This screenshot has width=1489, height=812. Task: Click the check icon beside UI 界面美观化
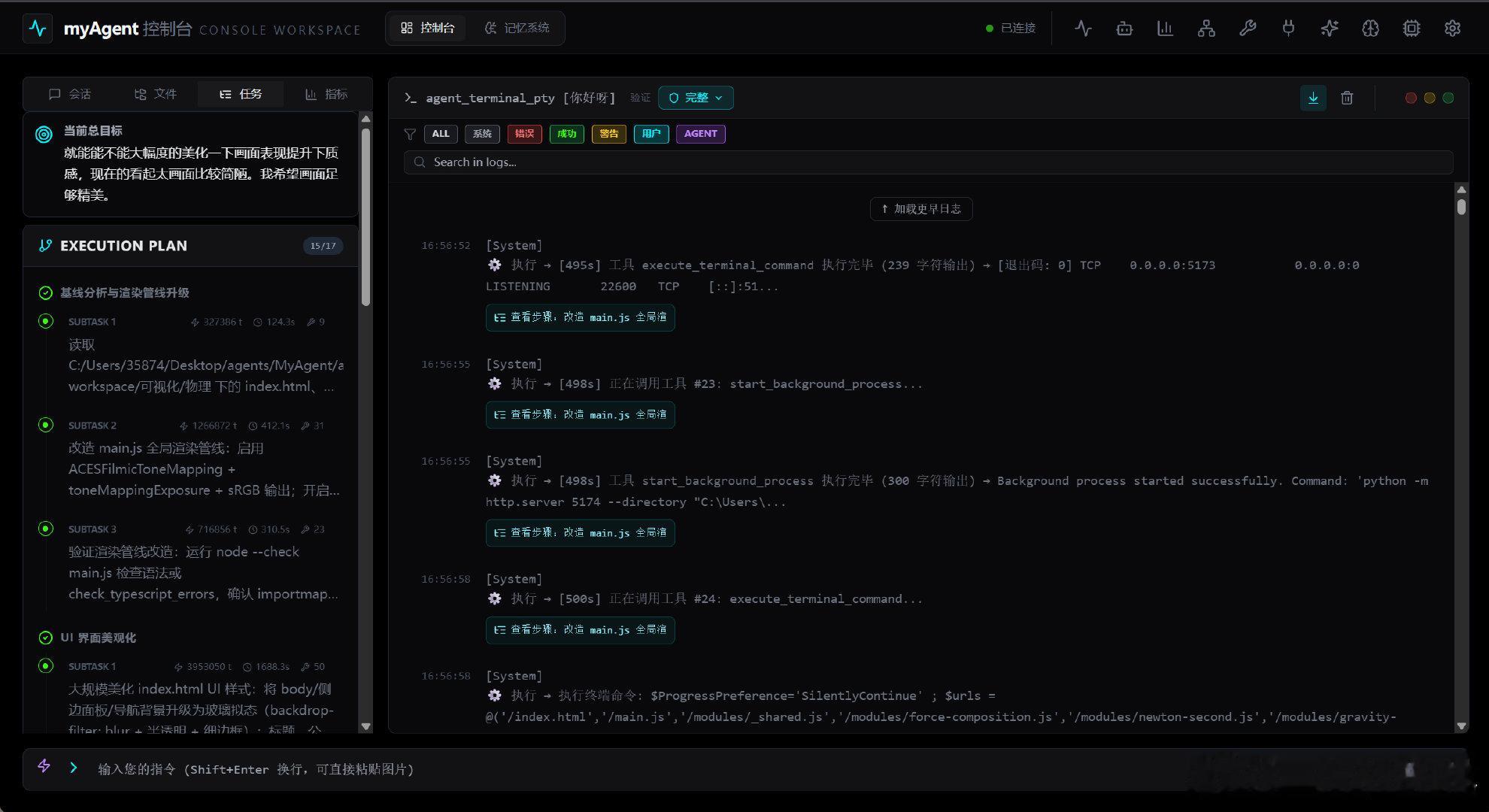tap(45, 638)
